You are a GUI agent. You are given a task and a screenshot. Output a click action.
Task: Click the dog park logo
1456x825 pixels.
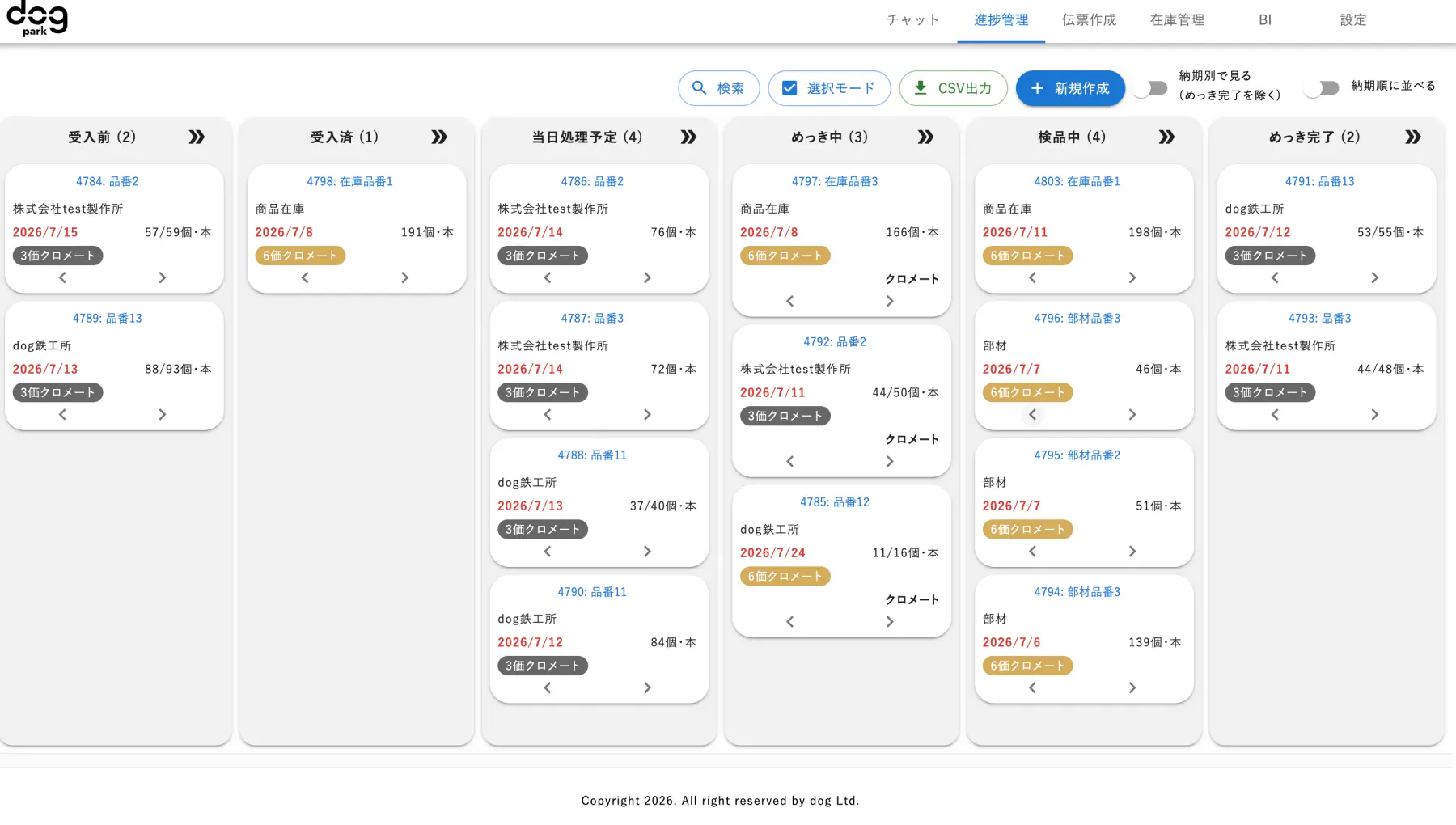pyautogui.click(x=37, y=19)
